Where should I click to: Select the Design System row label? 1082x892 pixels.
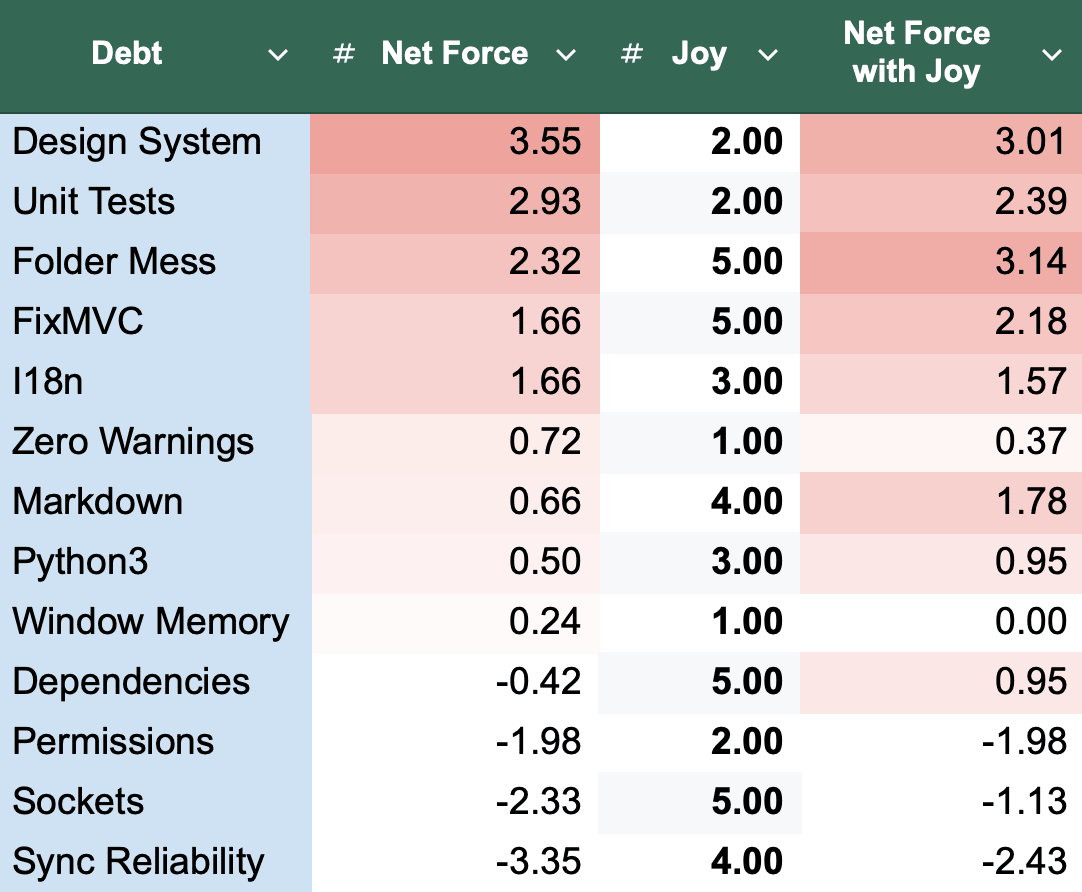(x=137, y=142)
